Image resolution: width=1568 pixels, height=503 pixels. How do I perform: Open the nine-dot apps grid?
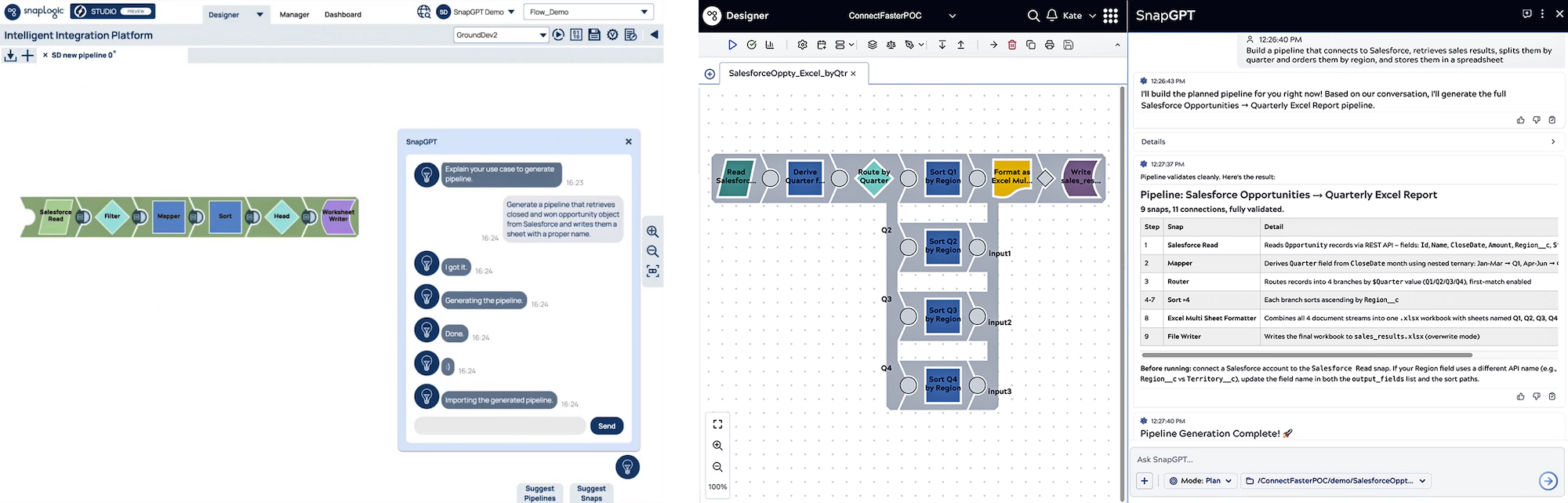tap(1110, 16)
